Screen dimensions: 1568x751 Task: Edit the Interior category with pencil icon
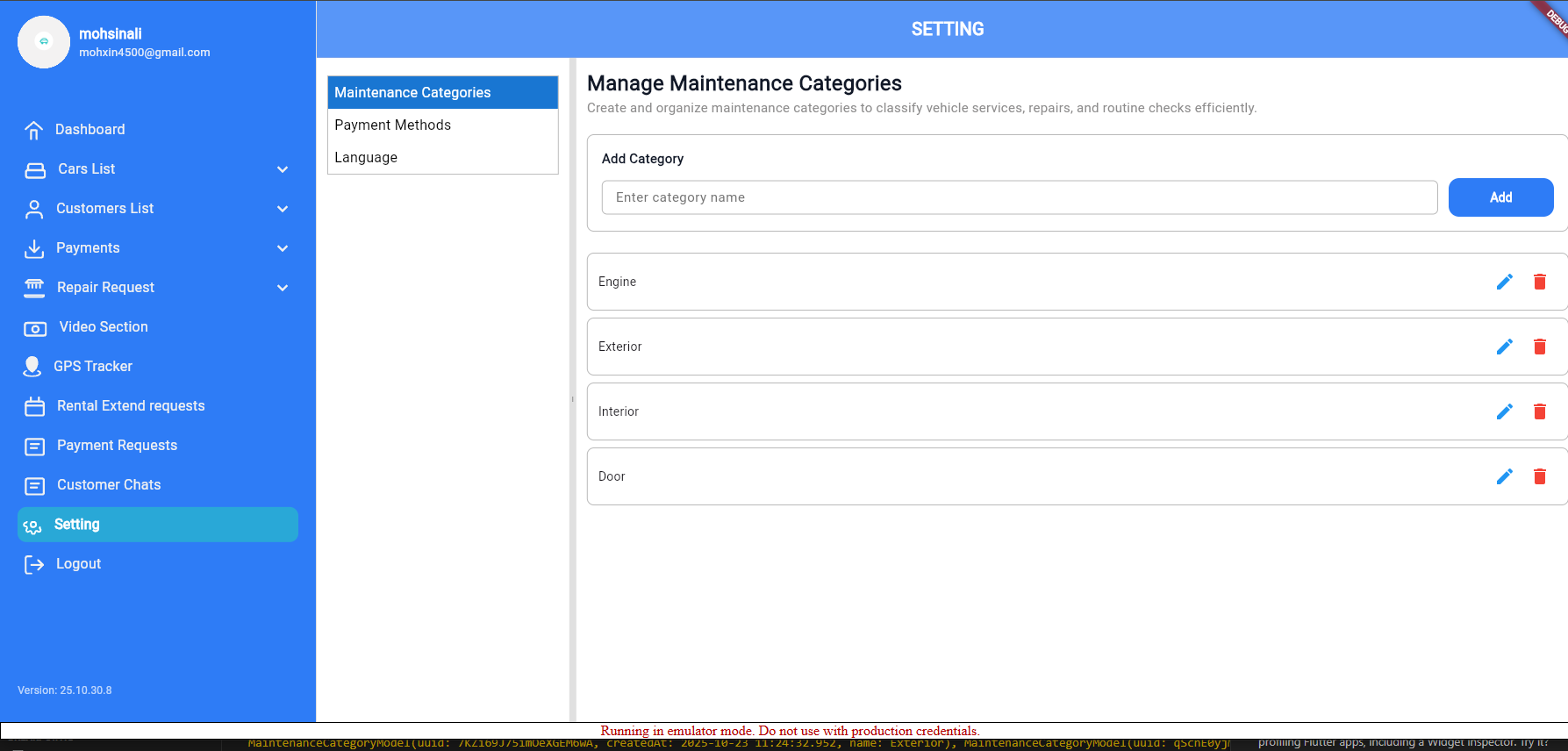point(1504,411)
